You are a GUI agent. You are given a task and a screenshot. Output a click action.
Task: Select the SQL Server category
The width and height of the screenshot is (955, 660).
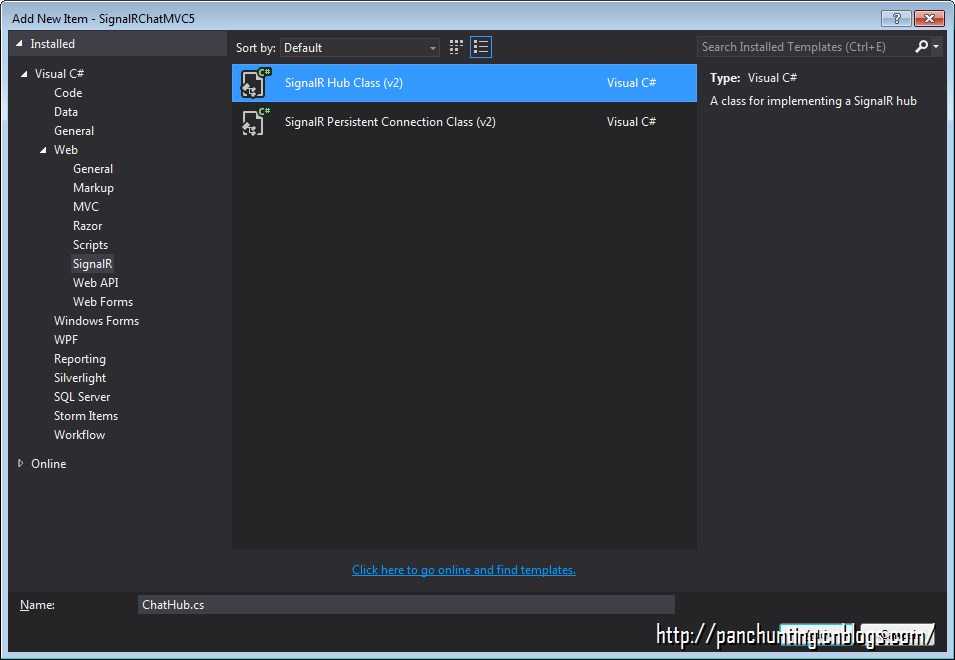click(82, 397)
